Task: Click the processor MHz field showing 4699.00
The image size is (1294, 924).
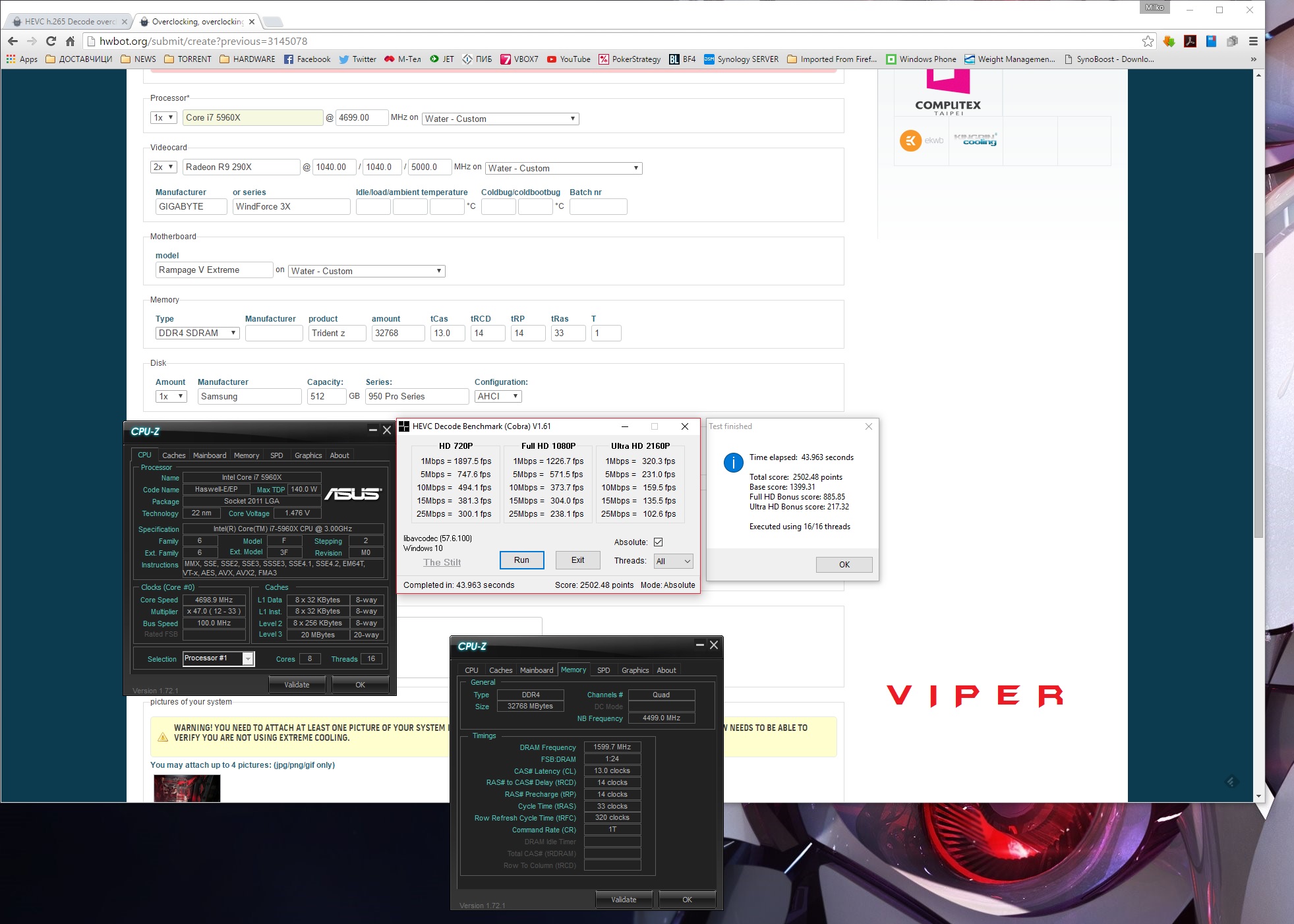Action: (x=362, y=117)
